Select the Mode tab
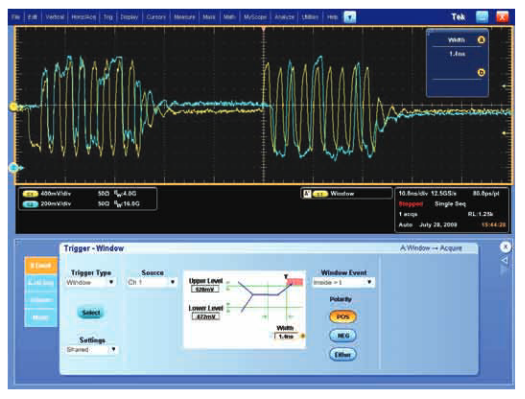The width and height of the screenshot is (525, 399). coord(41,317)
